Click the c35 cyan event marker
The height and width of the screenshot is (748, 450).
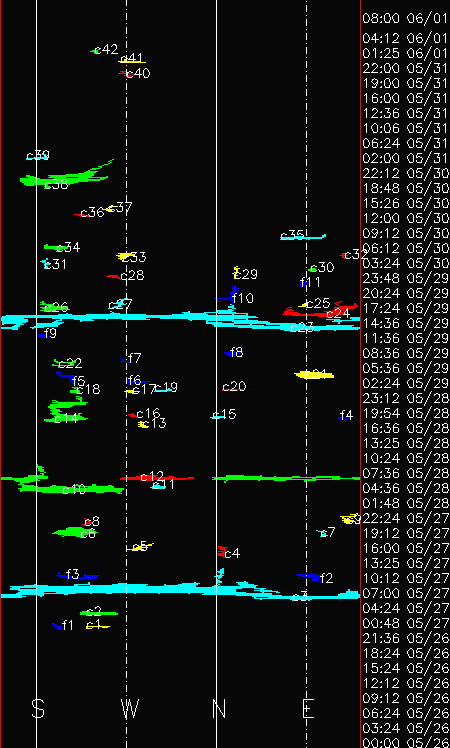[303, 236]
